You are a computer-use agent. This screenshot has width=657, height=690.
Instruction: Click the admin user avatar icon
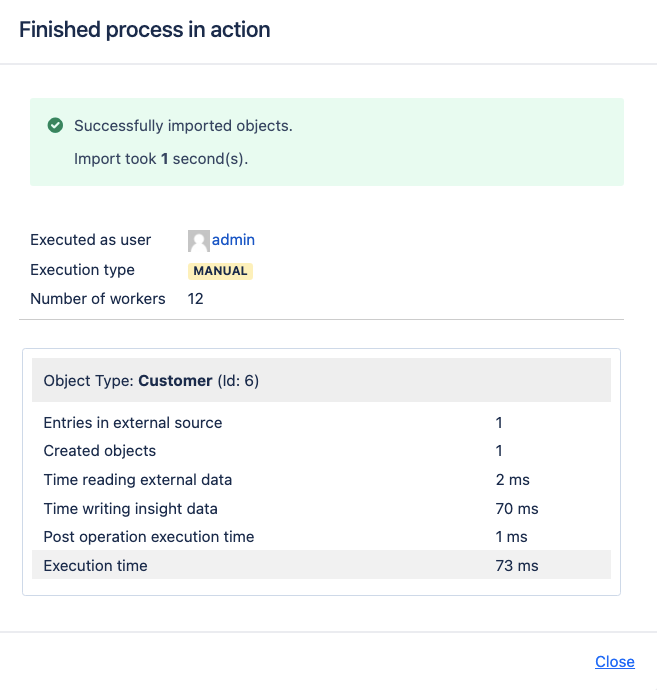(198, 240)
